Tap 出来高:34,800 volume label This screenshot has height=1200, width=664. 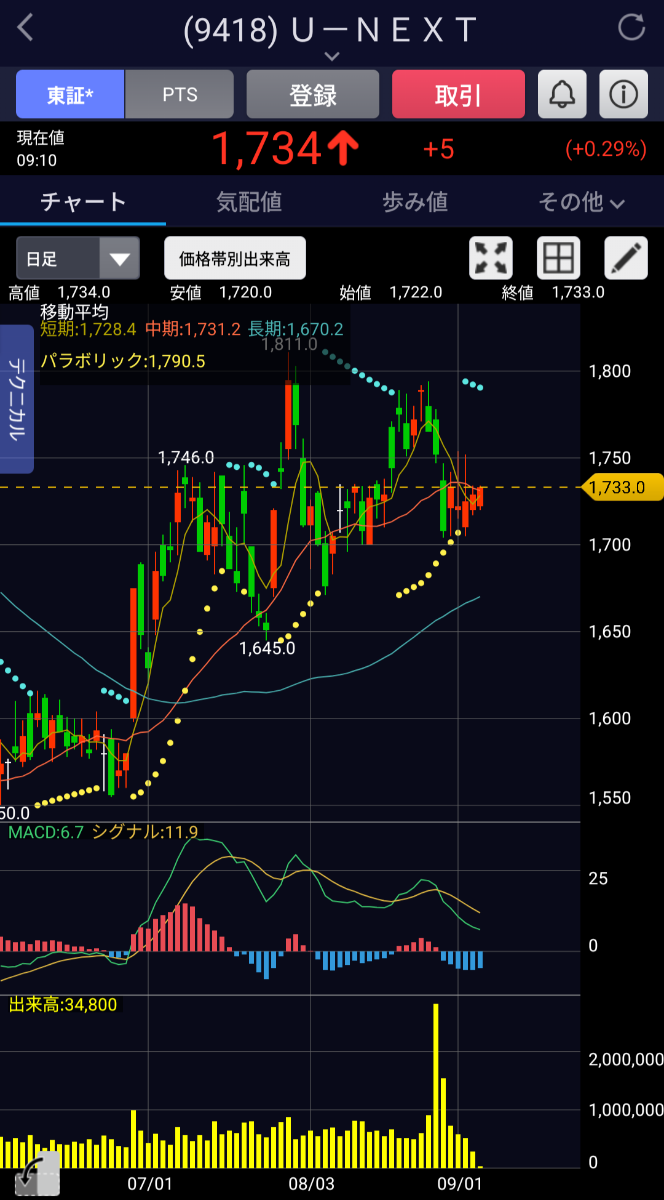[x=63, y=1004]
